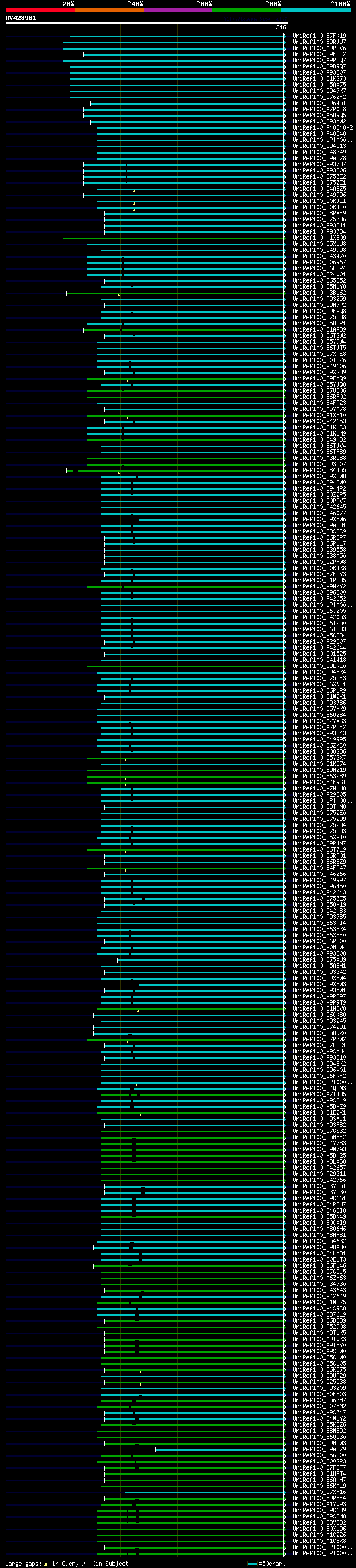
Task: Click label UniRef100_C4WUY2
Action: point(319,1418)
